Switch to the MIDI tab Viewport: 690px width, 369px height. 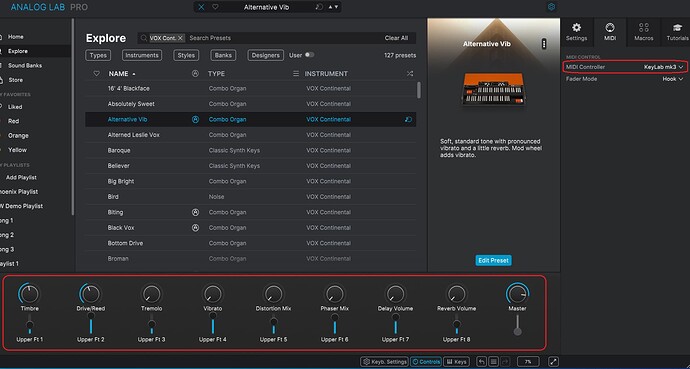point(609,32)
